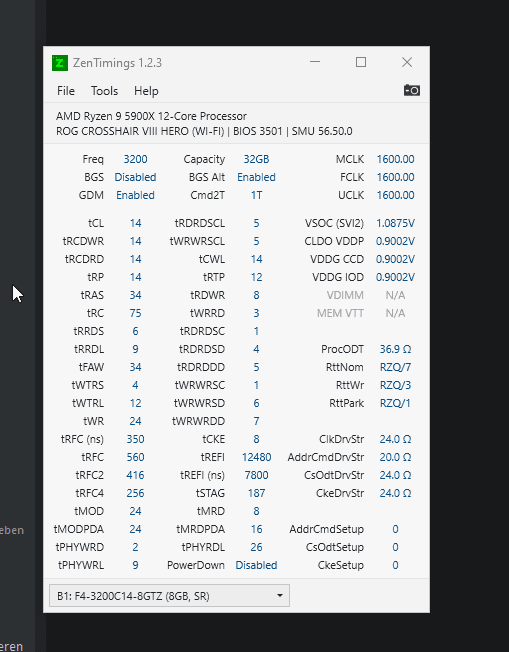Click the VSOC (SVI2) value 1.0875V
509x652 pixels.
coord(395,223)
